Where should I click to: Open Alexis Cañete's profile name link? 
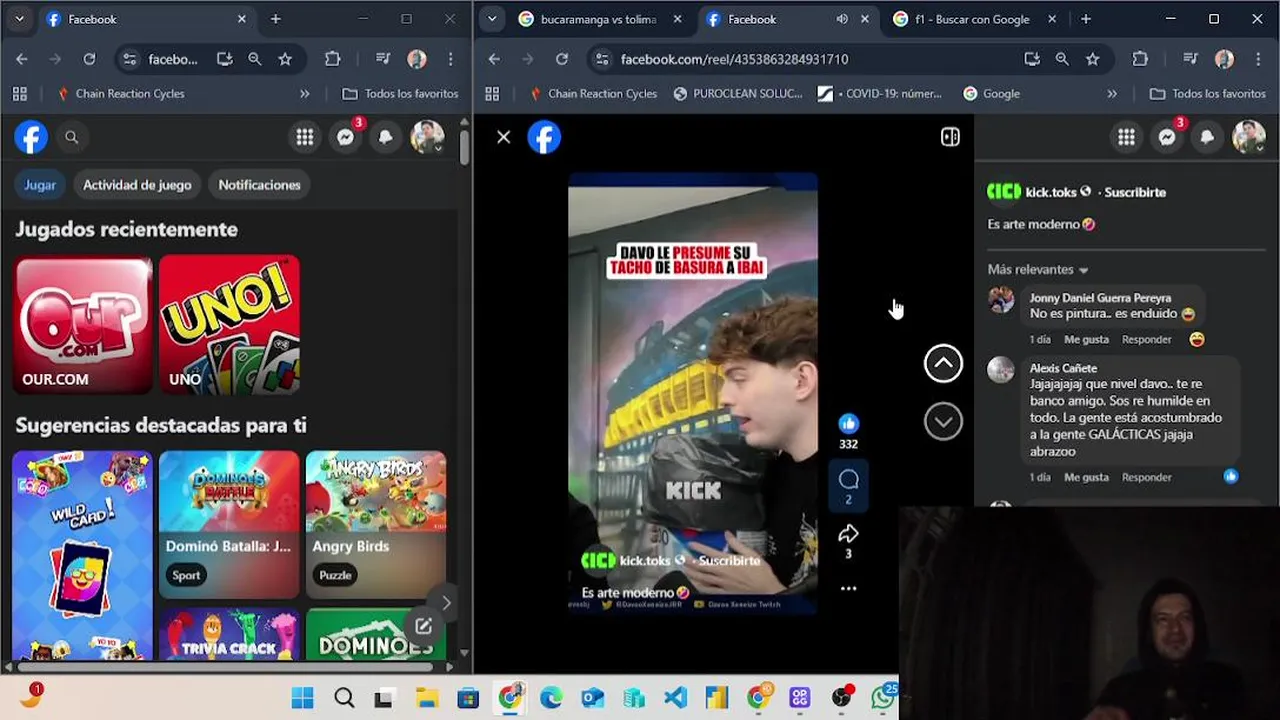click(1063, 368)
